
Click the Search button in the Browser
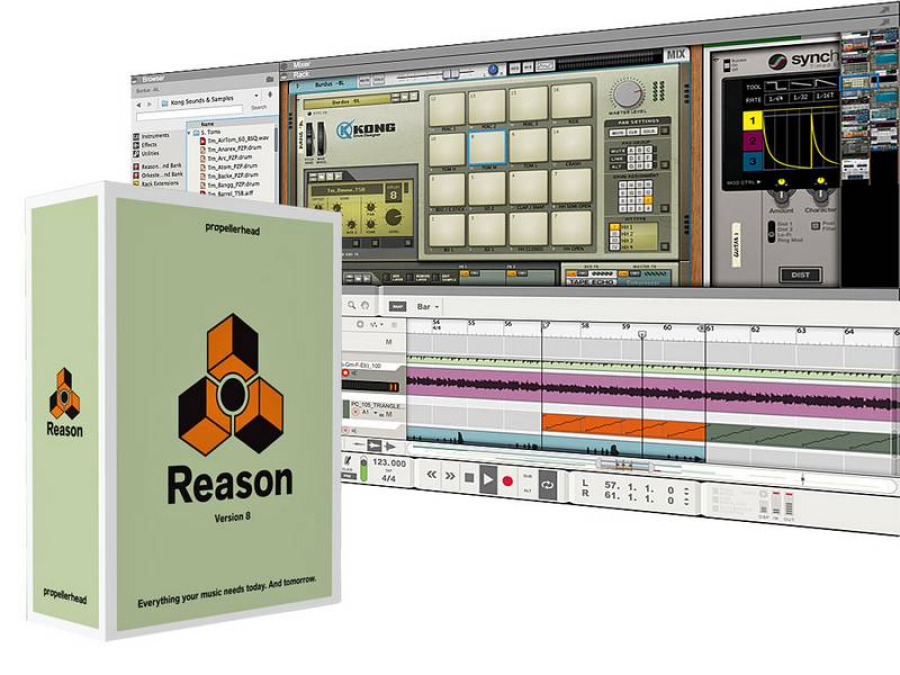tap(259, 107)
